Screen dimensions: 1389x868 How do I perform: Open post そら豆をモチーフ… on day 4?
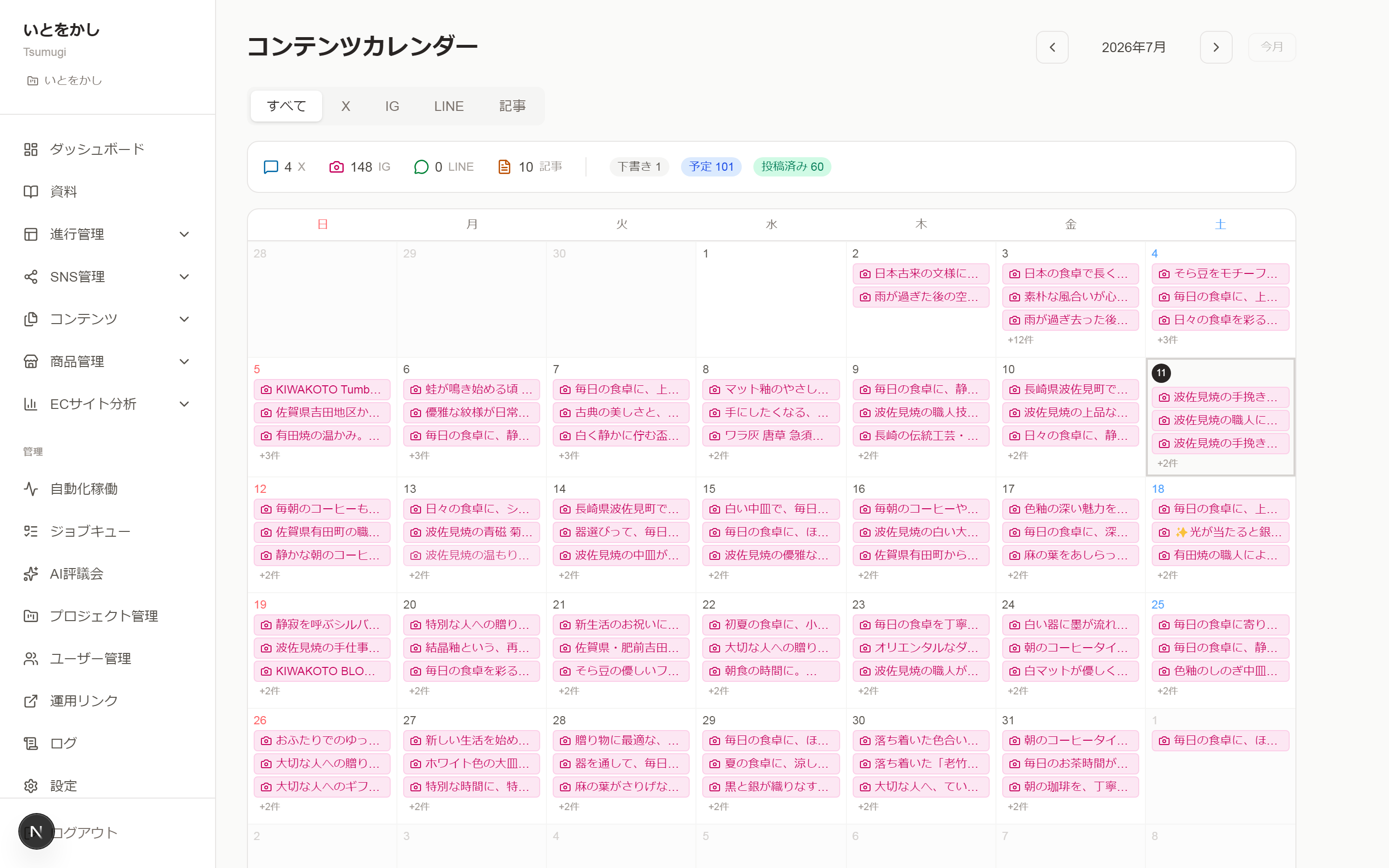[x=1220, y=274]
